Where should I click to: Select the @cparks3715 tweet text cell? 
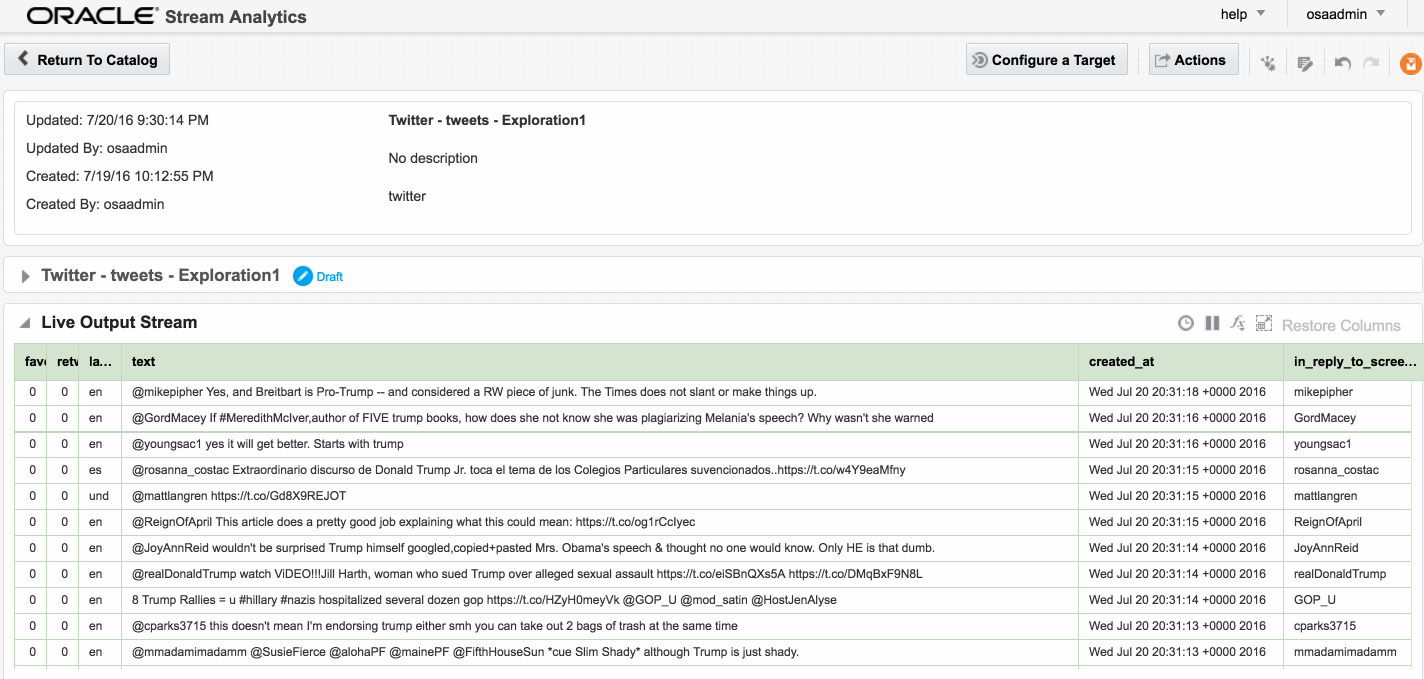point(599,626)
